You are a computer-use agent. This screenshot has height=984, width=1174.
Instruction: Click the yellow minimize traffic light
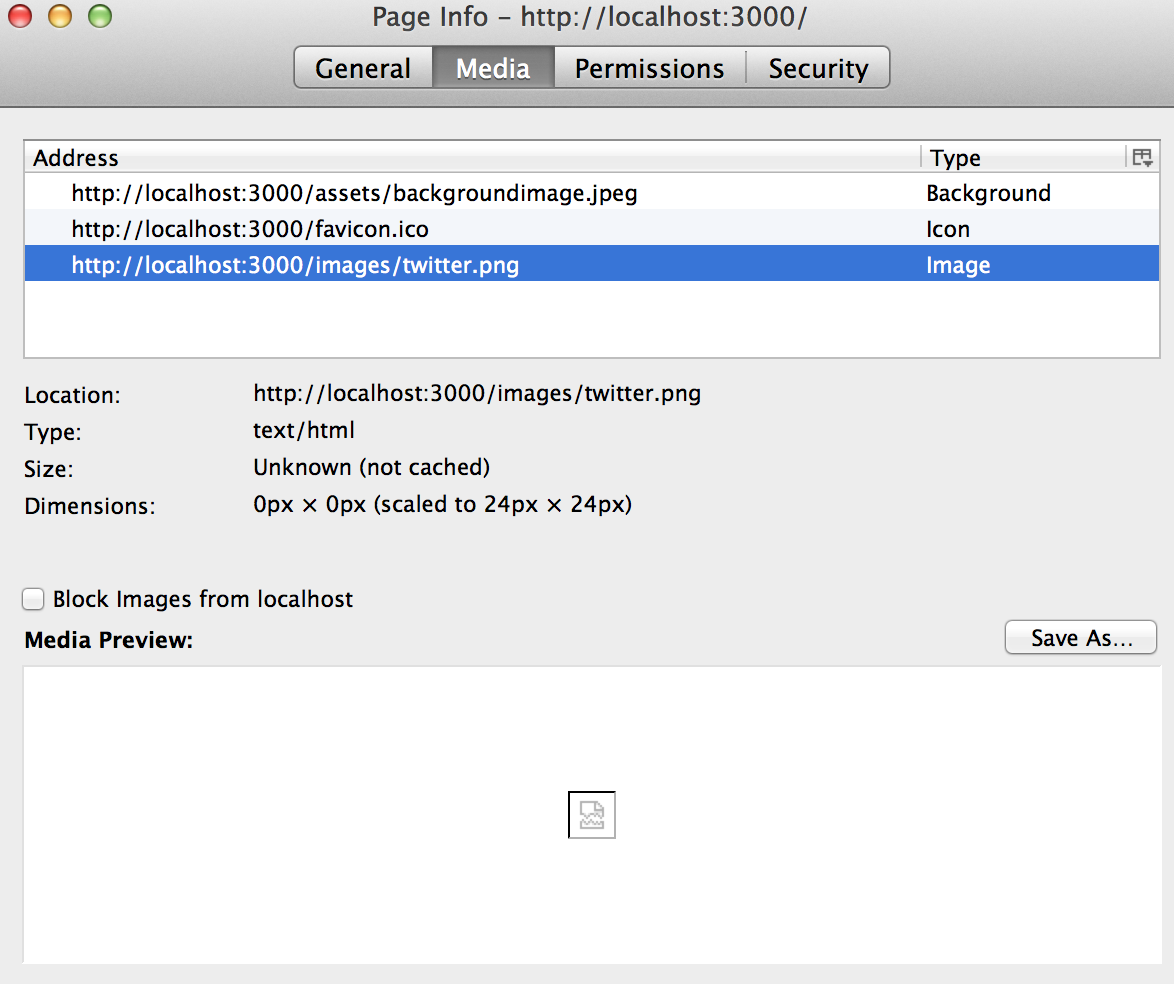tap(58, 17)
